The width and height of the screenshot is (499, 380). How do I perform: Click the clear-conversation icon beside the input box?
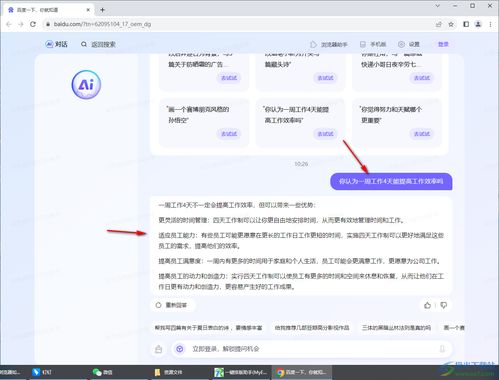[159, 349]
